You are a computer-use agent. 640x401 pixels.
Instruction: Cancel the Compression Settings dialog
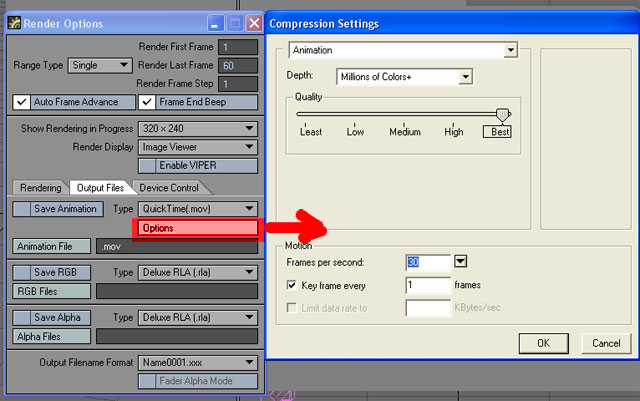pyautogui.click(x=606, y=343)
